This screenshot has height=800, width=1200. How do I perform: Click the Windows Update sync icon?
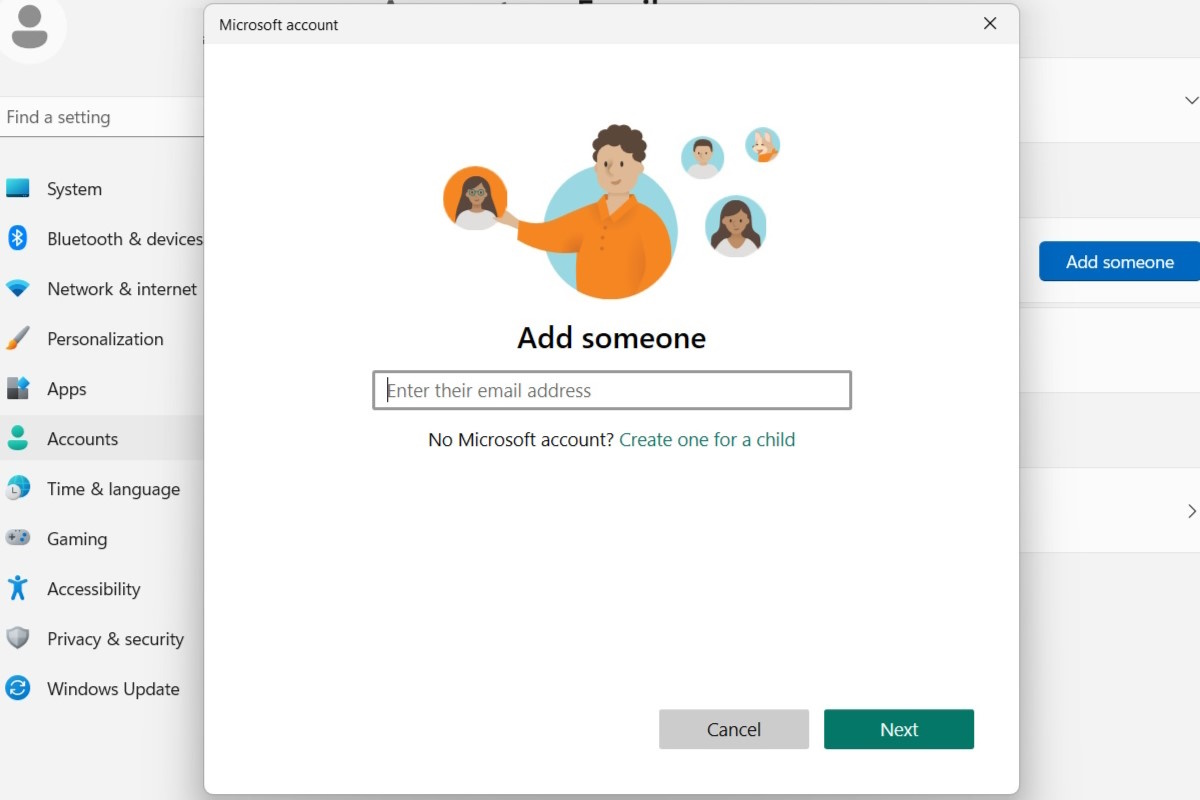point(18,688)
